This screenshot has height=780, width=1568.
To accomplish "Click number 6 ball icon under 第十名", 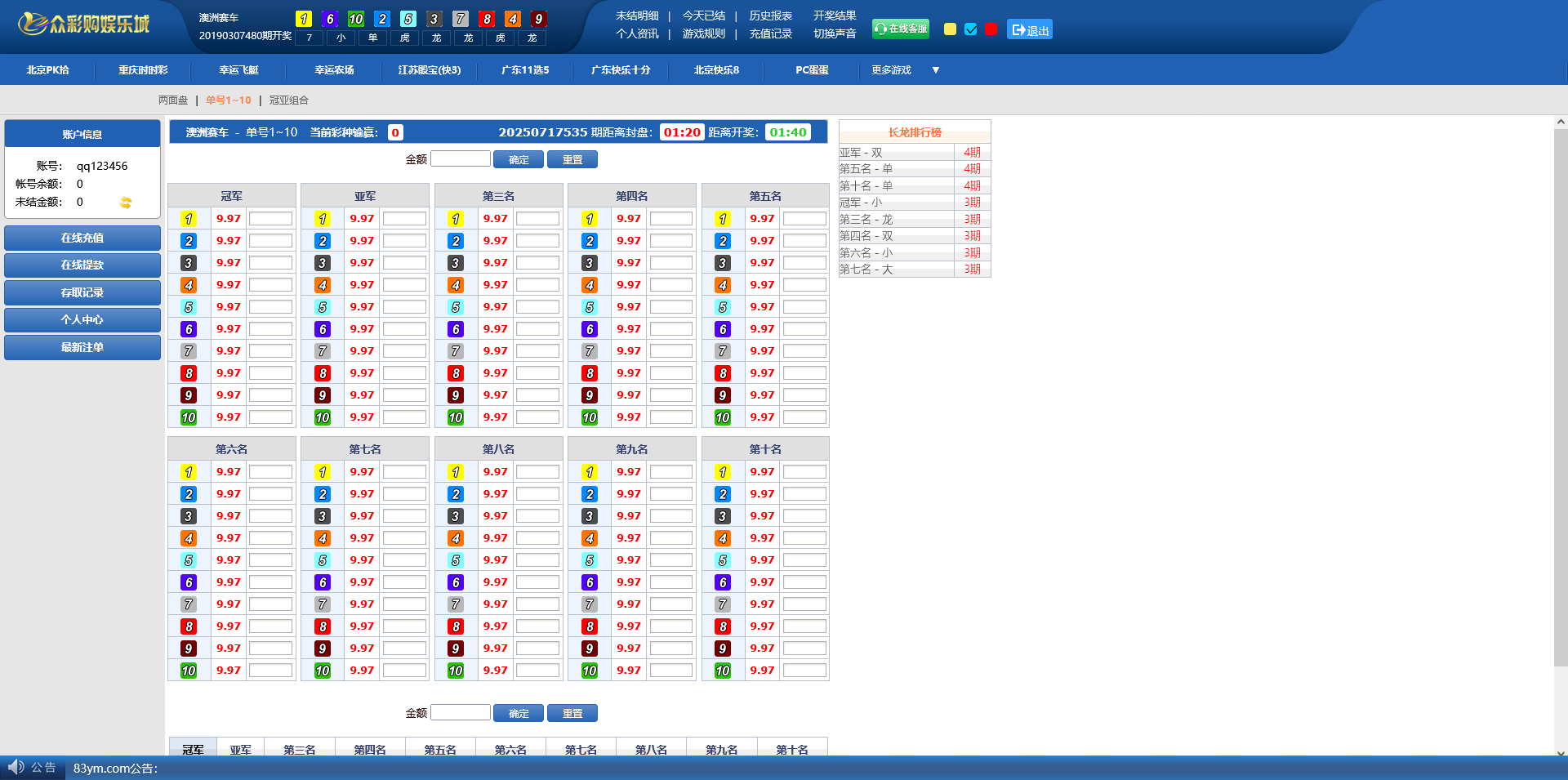I will 723,582.
